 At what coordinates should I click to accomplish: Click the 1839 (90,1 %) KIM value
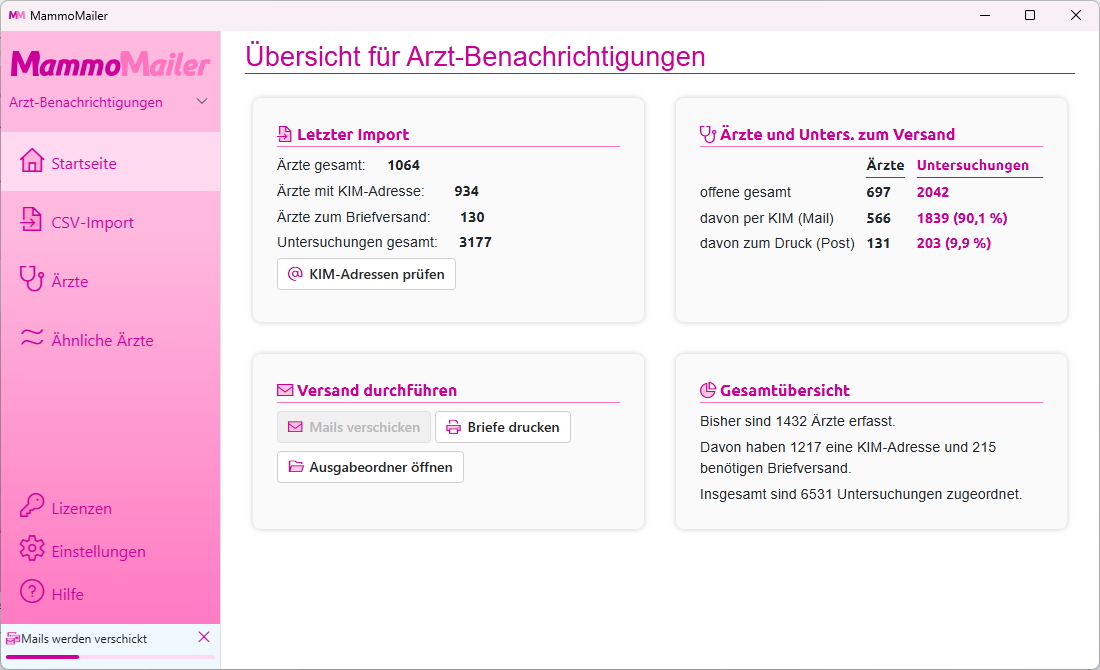962,218
